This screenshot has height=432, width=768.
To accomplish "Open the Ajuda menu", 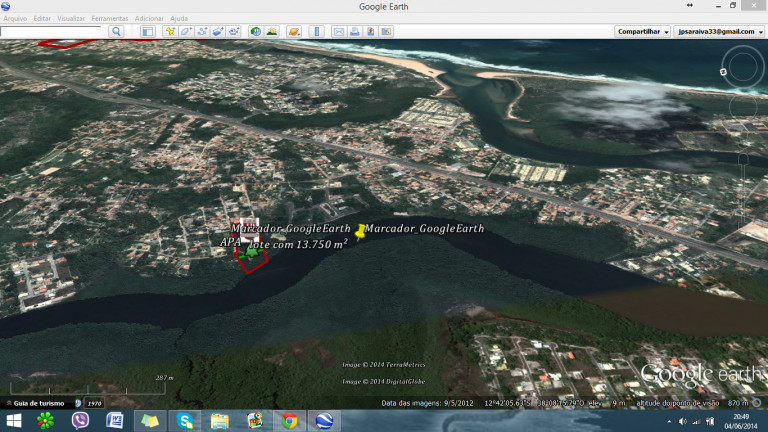I will (x=179, y=18).
